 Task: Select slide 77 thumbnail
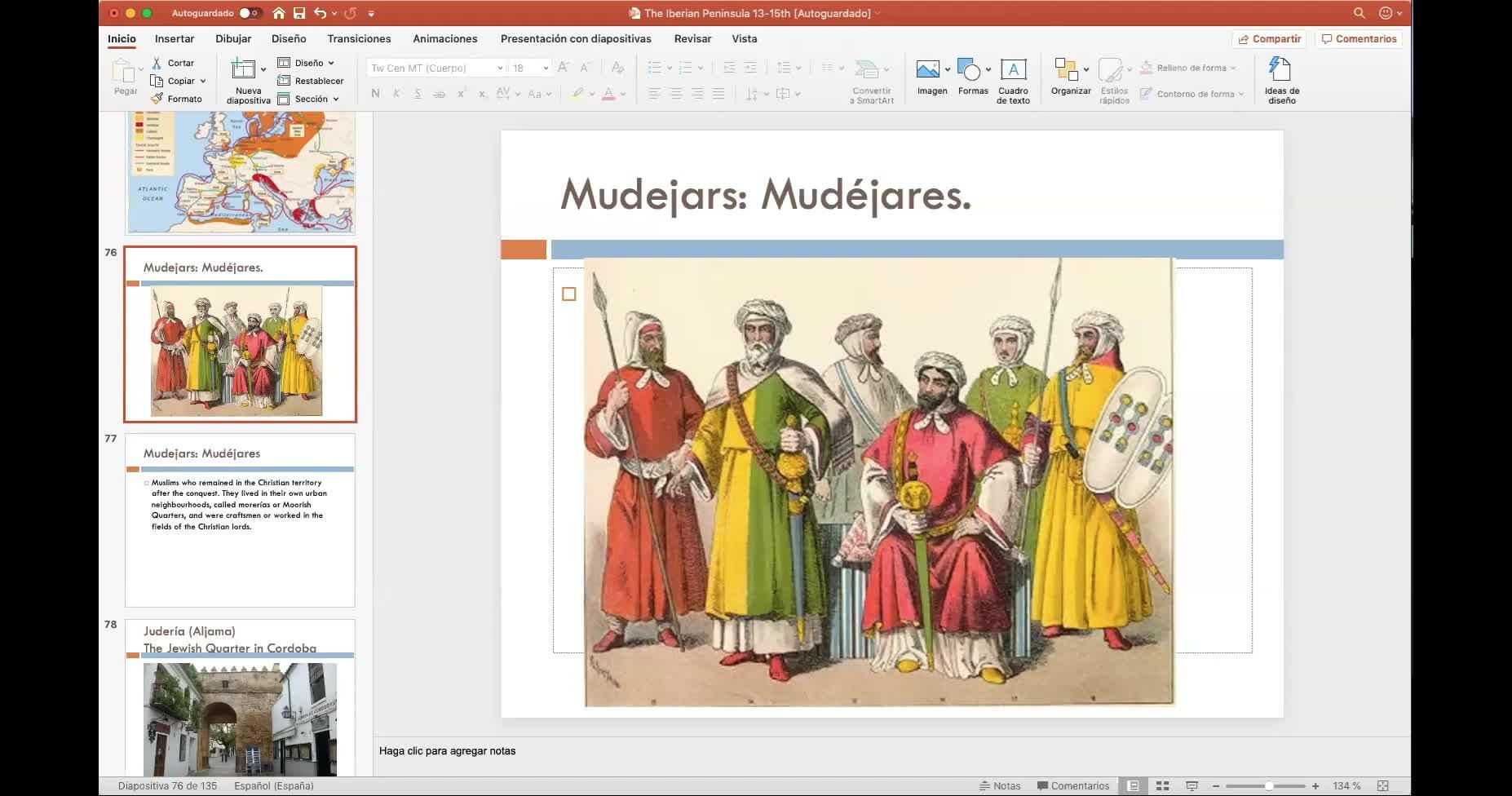click(x=240, y=520)
